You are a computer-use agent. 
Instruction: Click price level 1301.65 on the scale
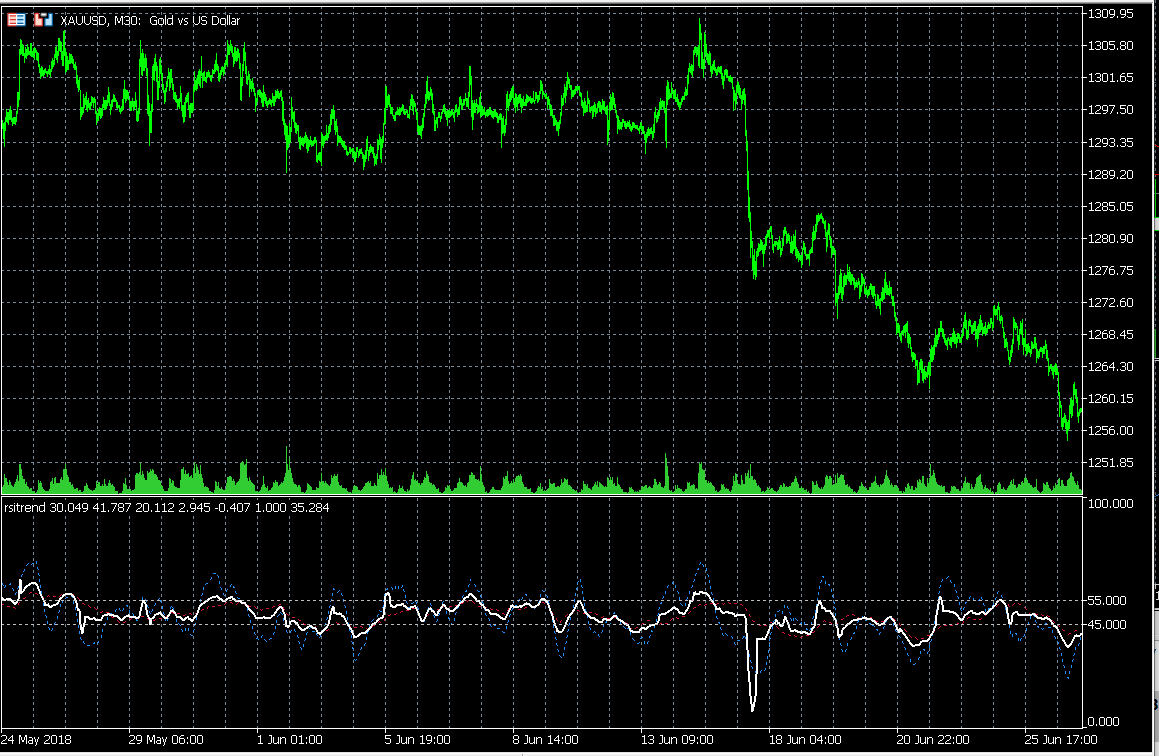[1110, 78]
